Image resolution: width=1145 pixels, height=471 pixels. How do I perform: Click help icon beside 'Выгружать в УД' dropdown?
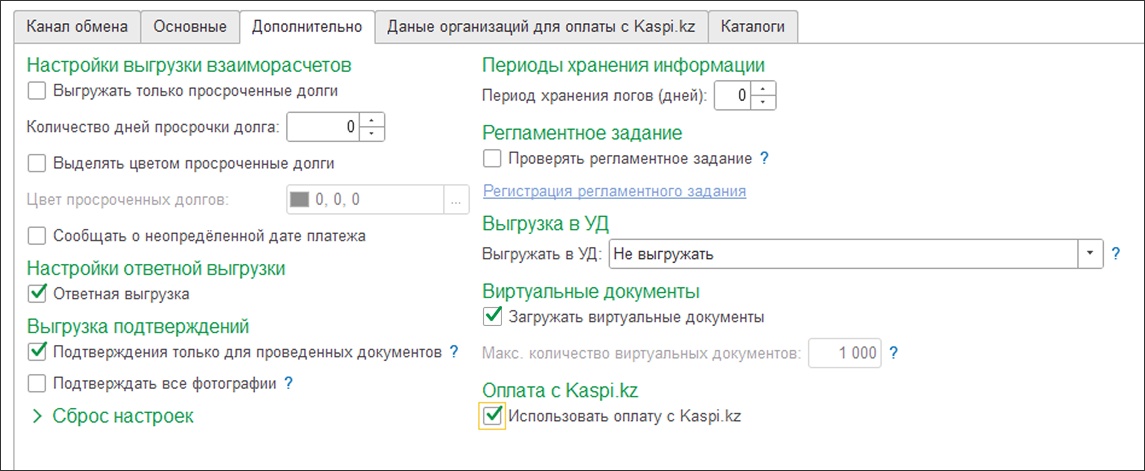[x=1116, y=254]
